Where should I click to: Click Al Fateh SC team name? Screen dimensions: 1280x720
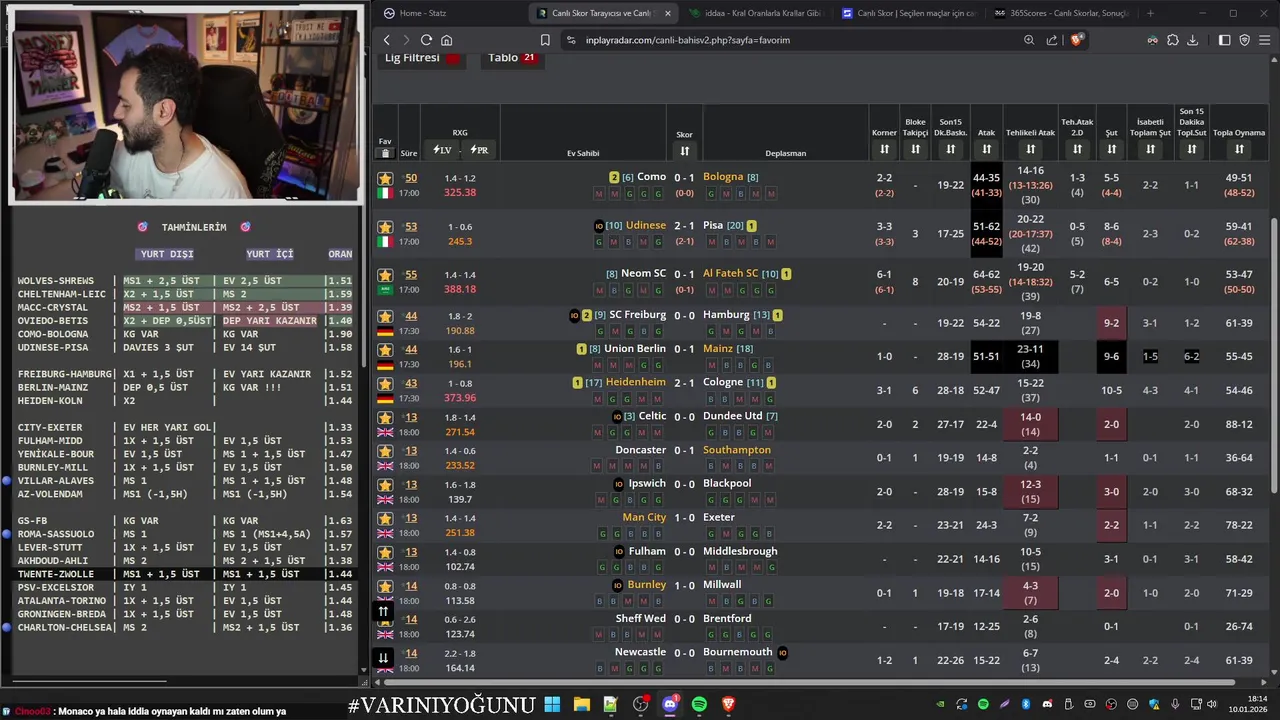point(730,273)
